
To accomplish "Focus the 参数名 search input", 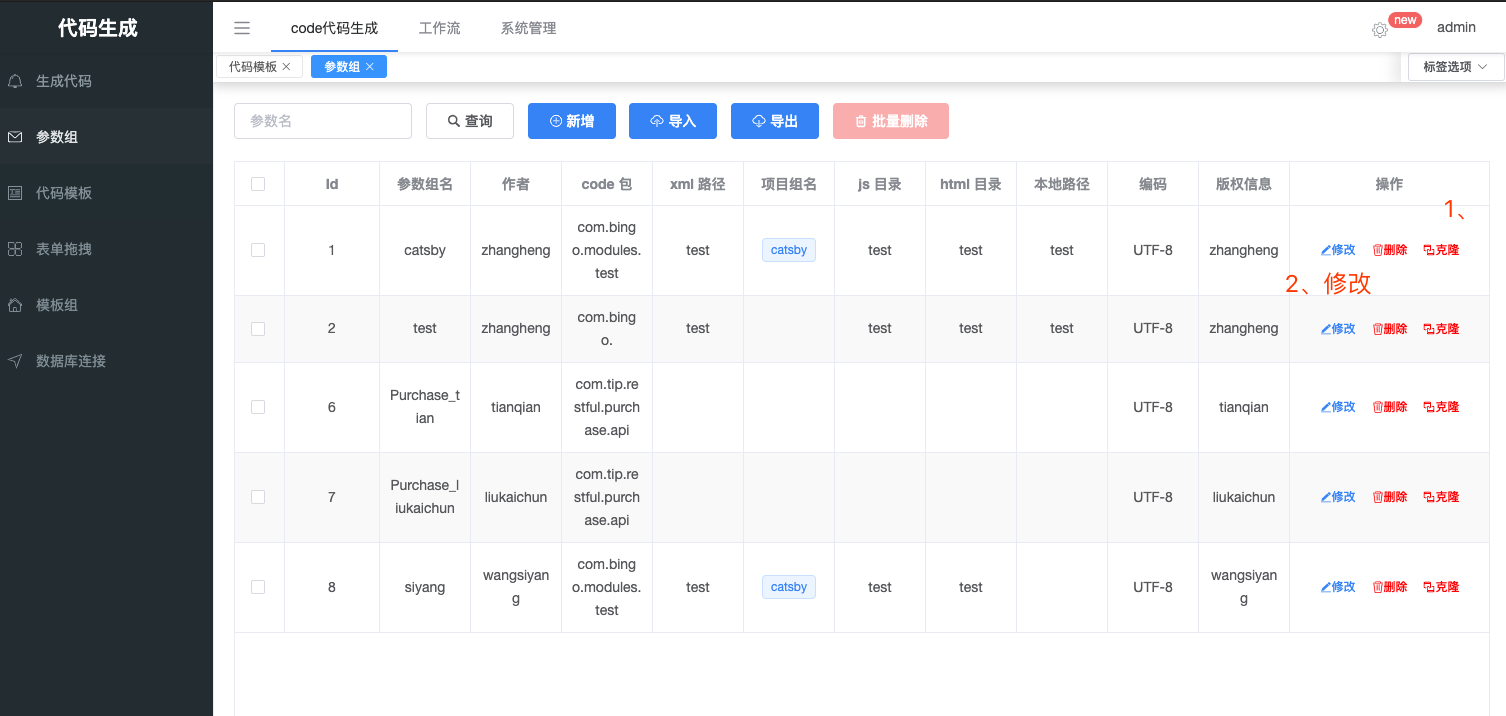I will 323,121.
